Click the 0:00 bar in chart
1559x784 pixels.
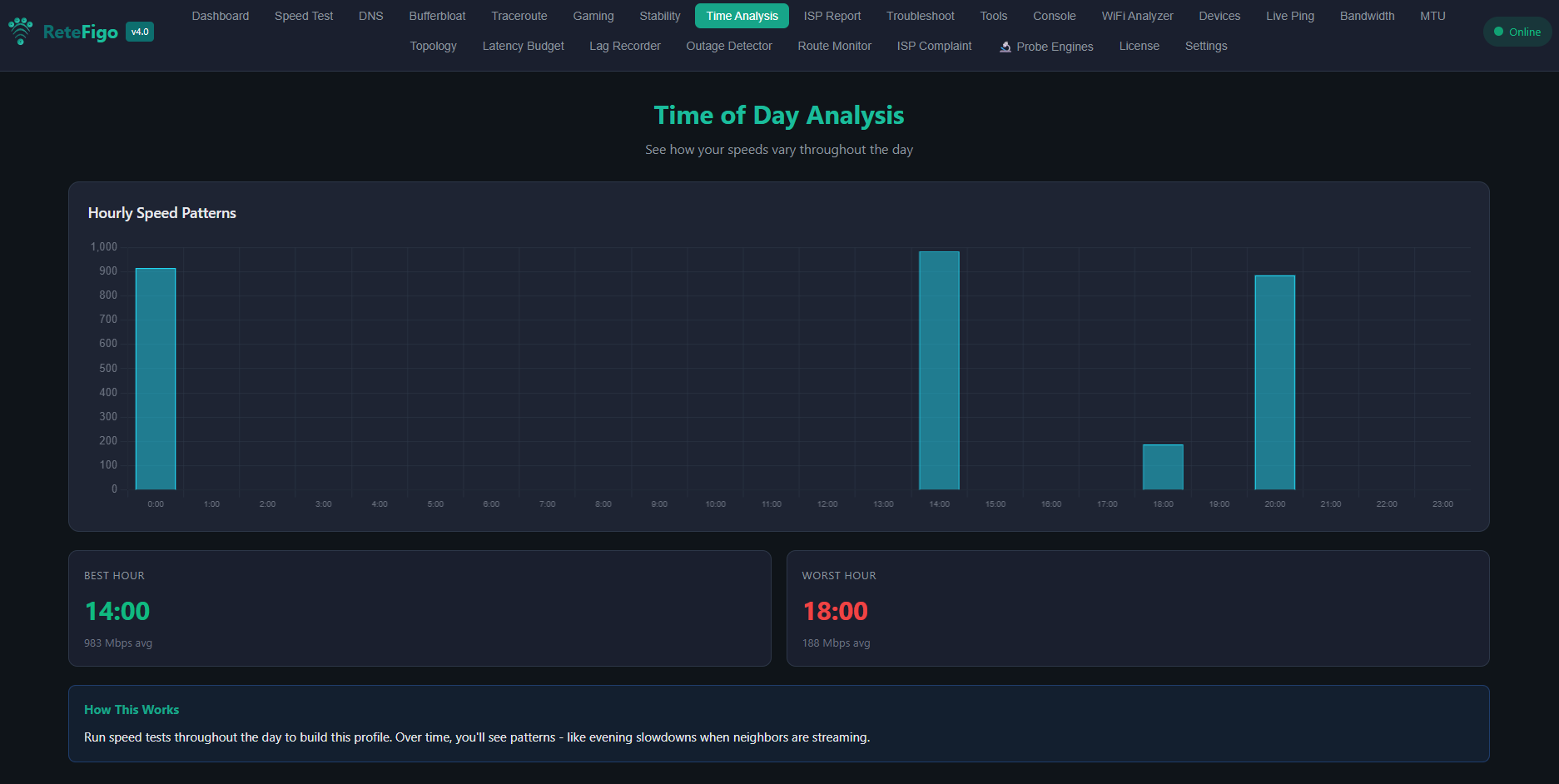point(156,379)
